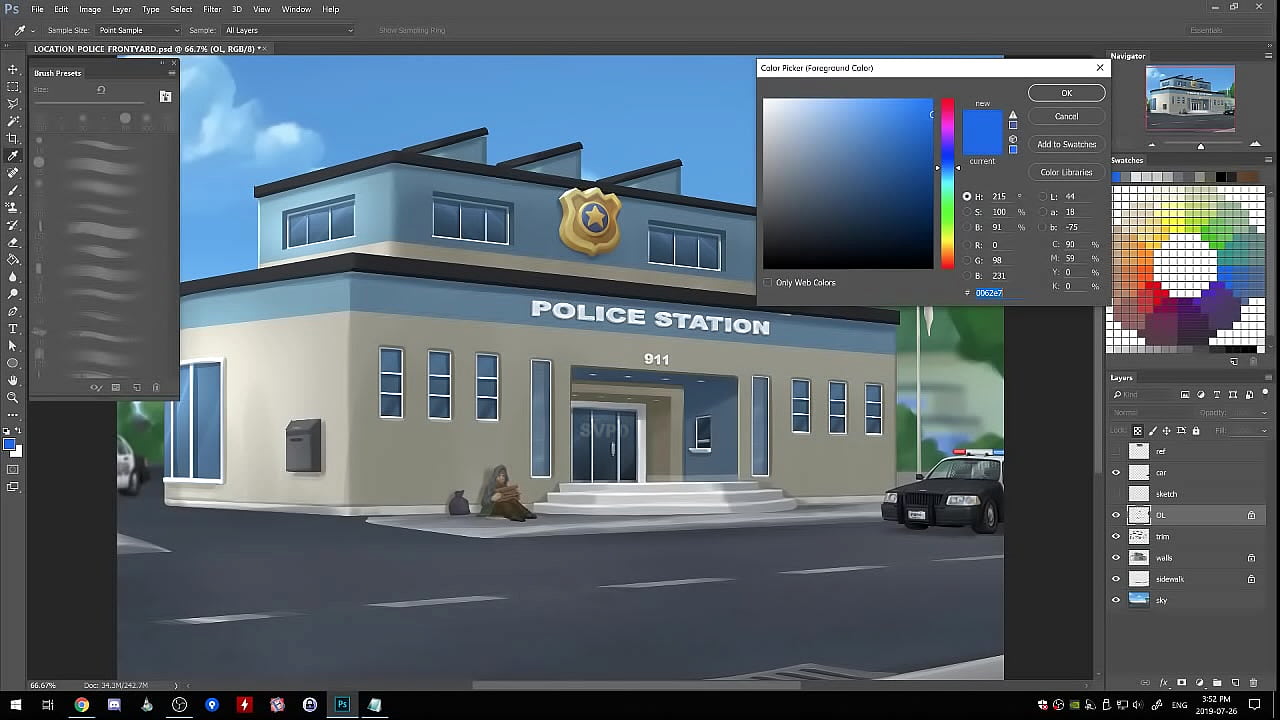Enable Only Web Colors in Color Picker
Image resolution: width=1280 pixels, height=720 pixels.
769,282
